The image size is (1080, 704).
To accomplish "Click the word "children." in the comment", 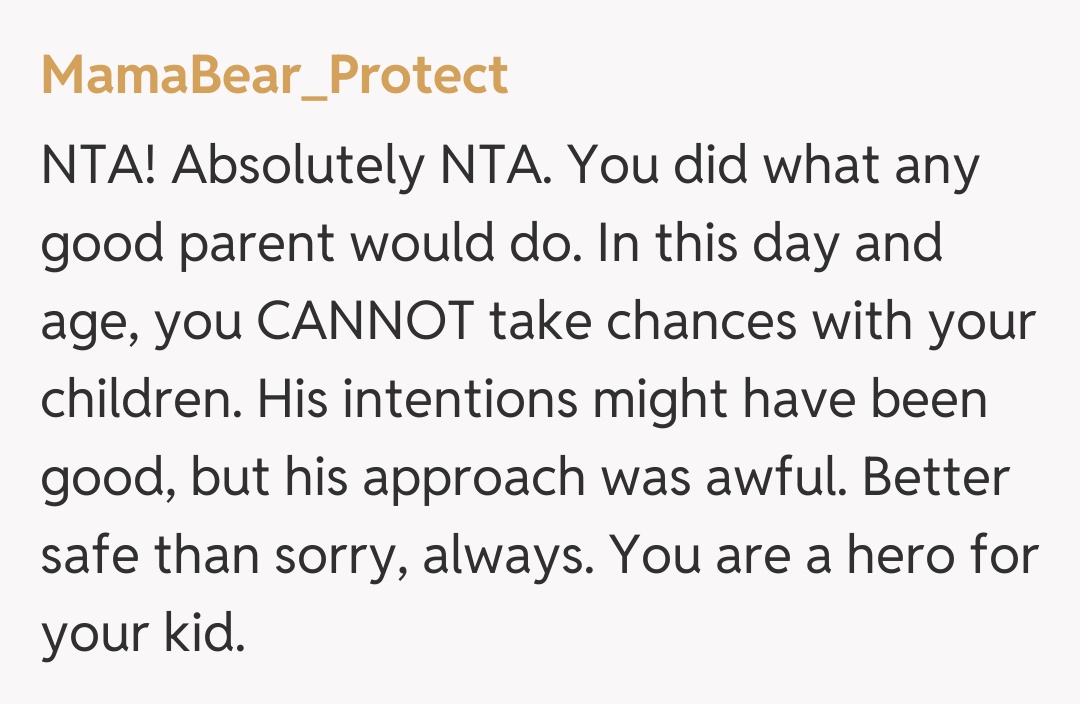I will point(140,400).
